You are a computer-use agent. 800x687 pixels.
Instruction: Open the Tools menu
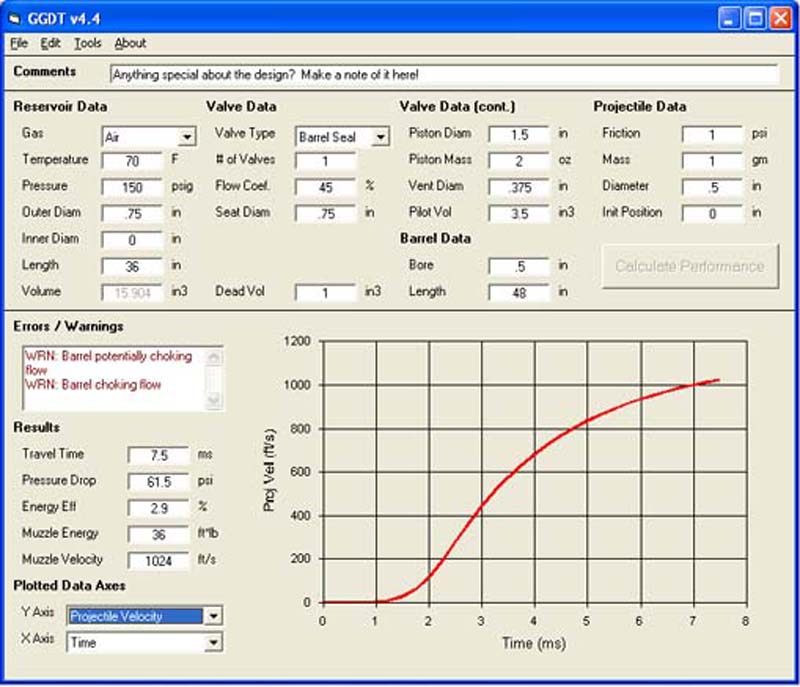tap(88, 43)
